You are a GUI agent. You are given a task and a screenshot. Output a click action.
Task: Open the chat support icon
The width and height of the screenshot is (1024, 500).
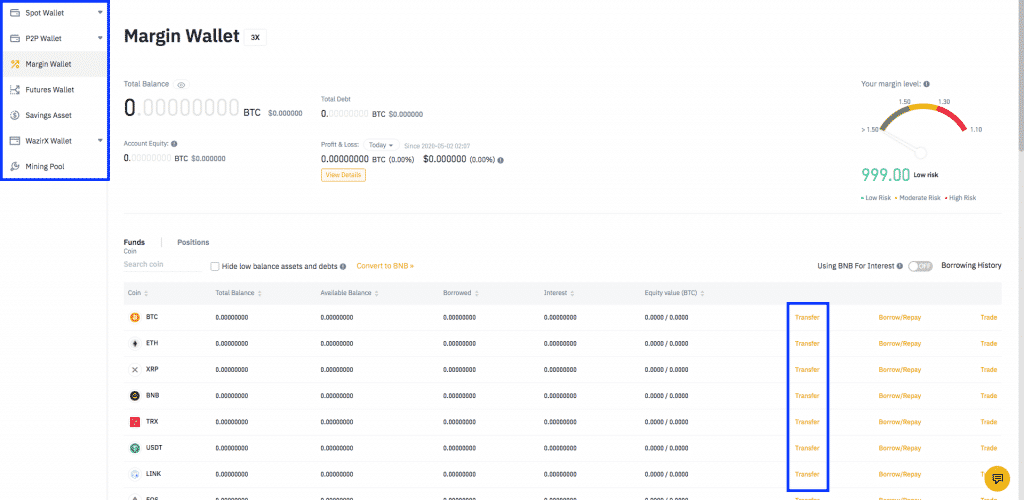[997, 478]
